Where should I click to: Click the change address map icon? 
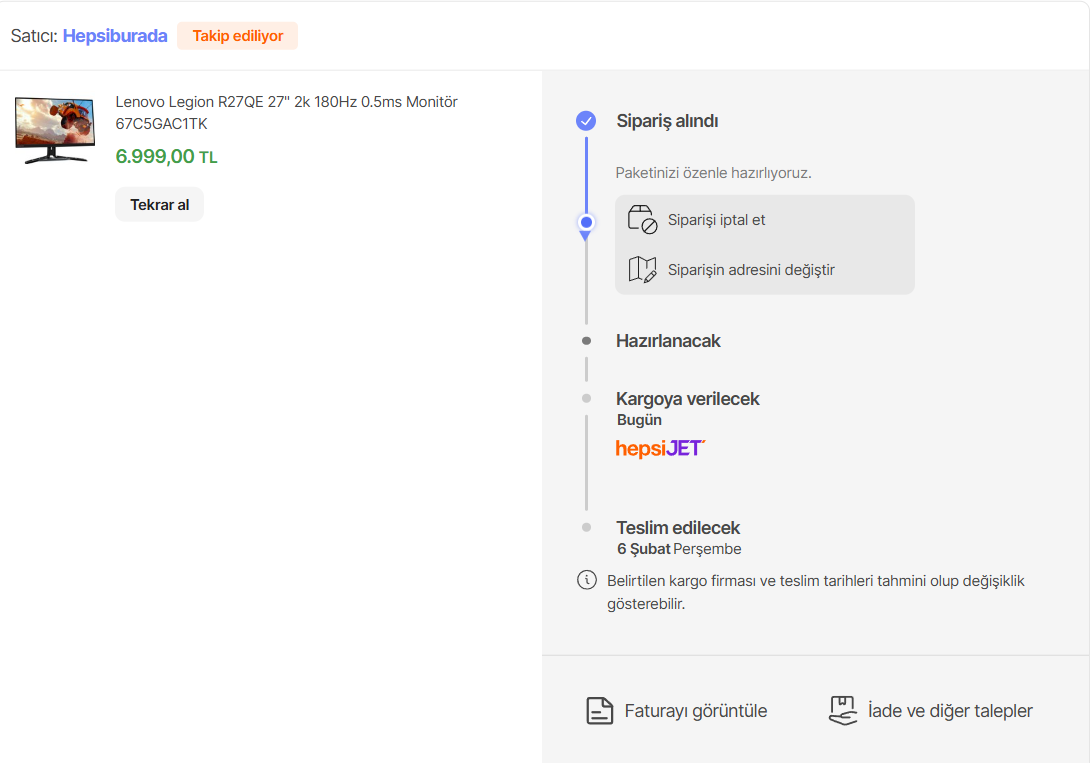[x=642, y=270]
